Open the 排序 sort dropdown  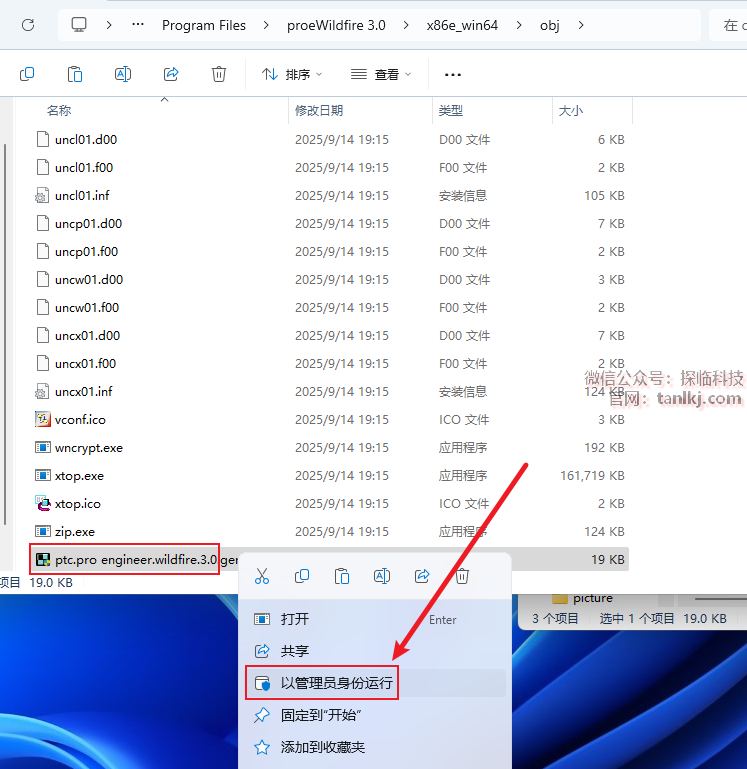pyautogui.click(x=292, y=74)
